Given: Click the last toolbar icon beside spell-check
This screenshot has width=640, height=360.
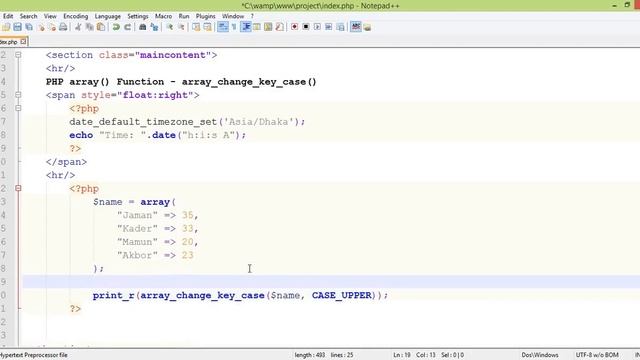Looking at the screenshot, I should point(367,27).
